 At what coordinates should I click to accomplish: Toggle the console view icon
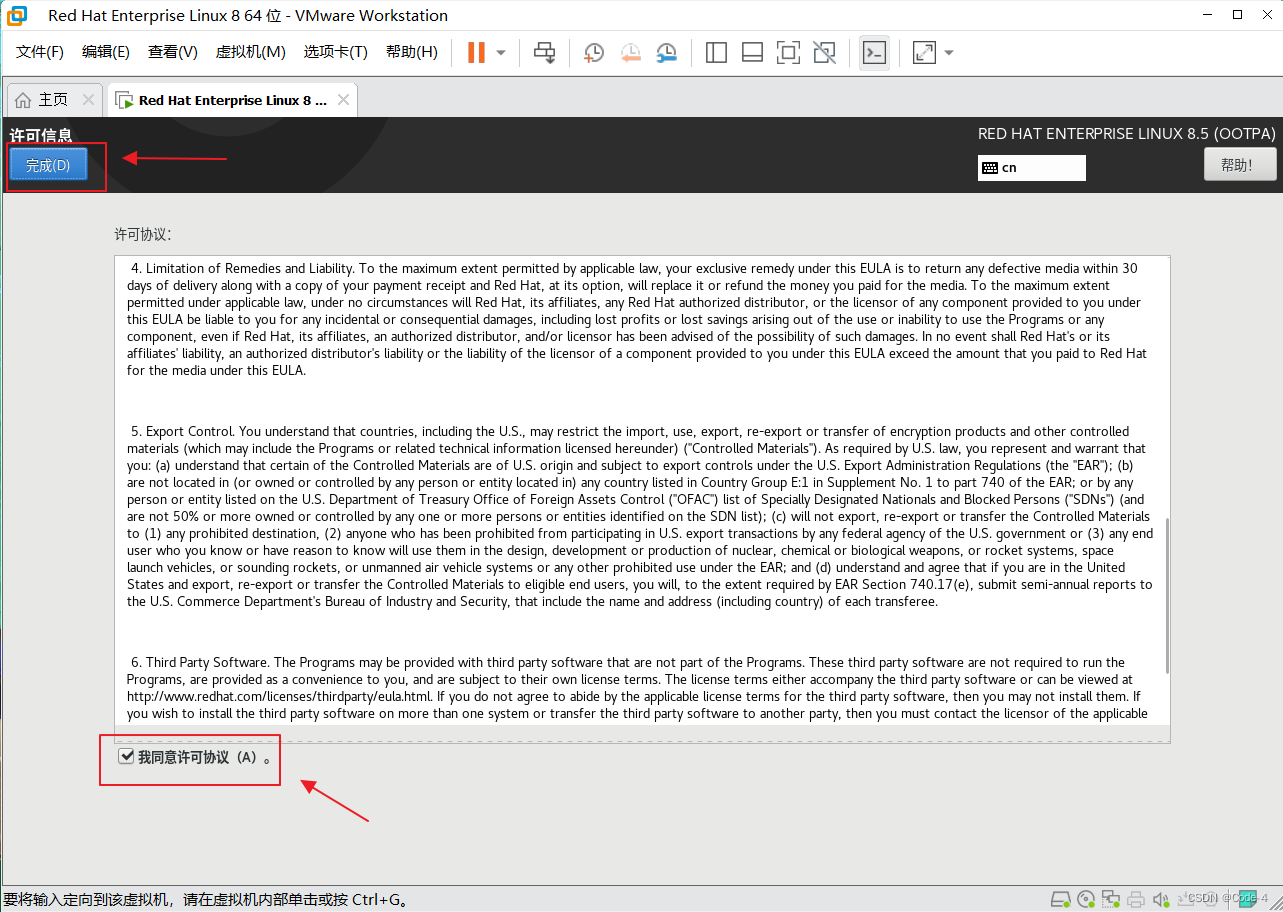coord(874,52)
